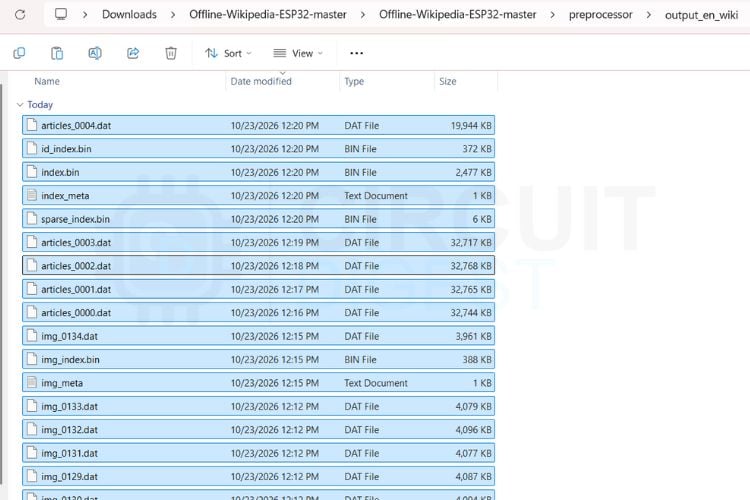Click the Refresh icon in address bar
The width and height of the screenshot is (750, 500).
pyautogui.click(x=20, y=15)
